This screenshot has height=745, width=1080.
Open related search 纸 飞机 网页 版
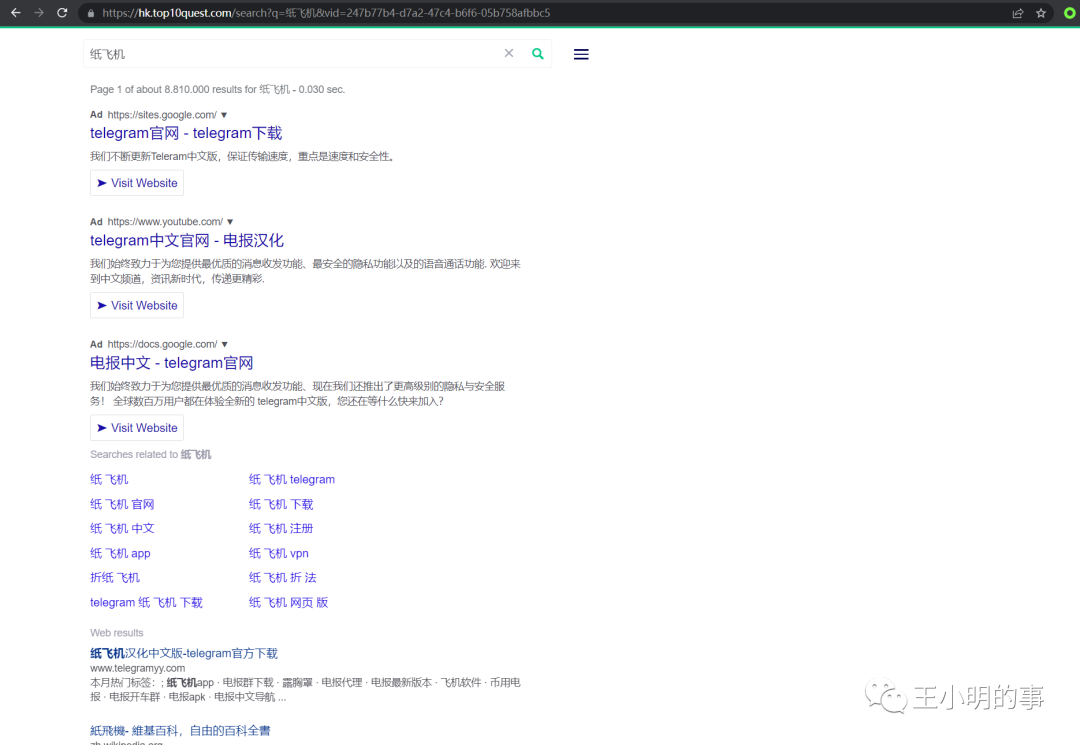pos(289,602)
